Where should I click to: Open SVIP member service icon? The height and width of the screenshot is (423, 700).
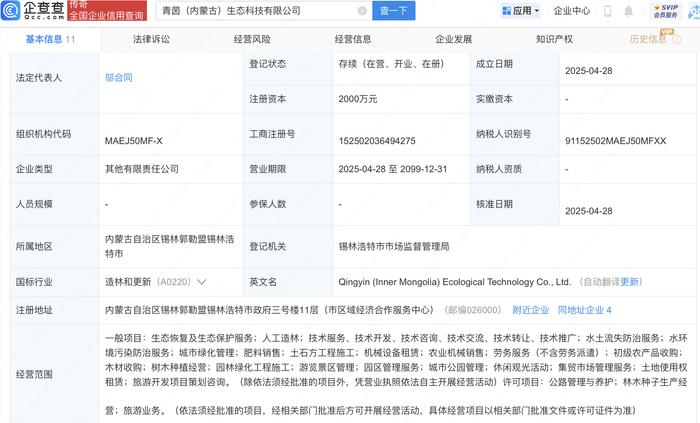[666, 11]
